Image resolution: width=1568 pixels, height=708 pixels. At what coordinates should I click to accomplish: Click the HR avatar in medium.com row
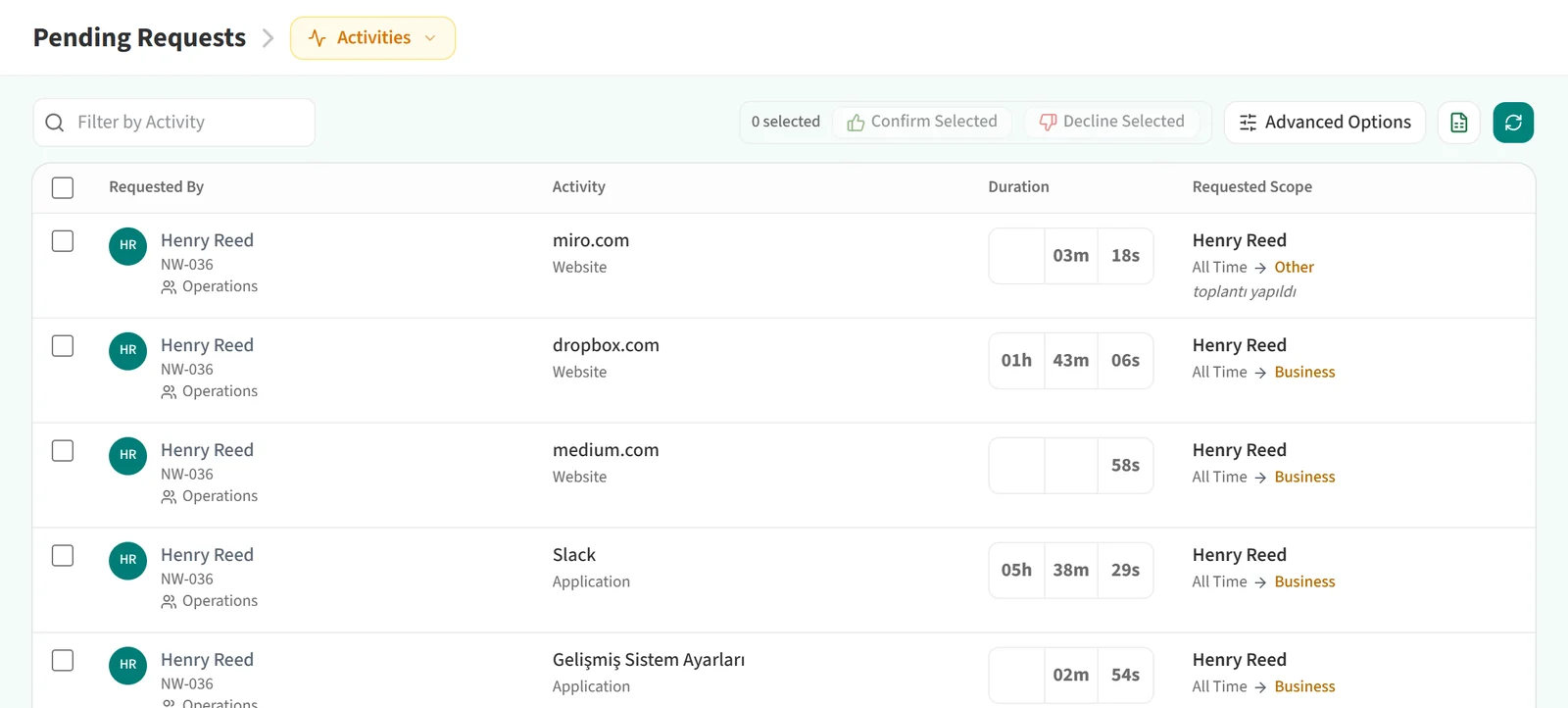[x=127, y=456]
